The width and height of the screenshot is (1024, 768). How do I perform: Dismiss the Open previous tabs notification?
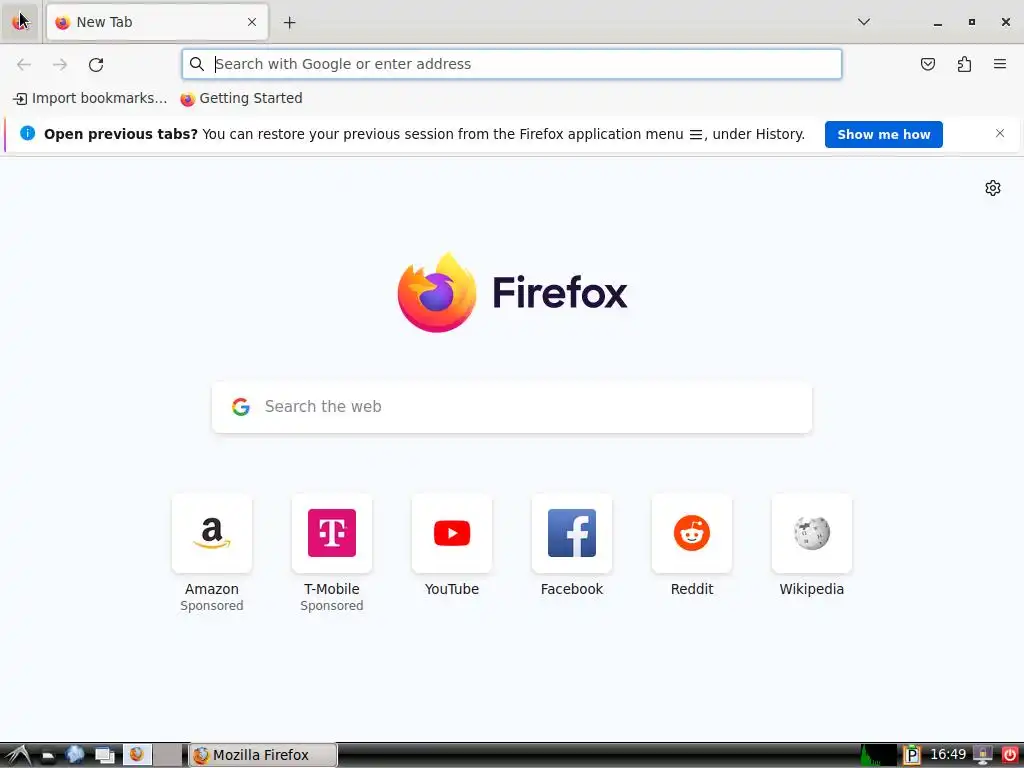click(999, 133)
